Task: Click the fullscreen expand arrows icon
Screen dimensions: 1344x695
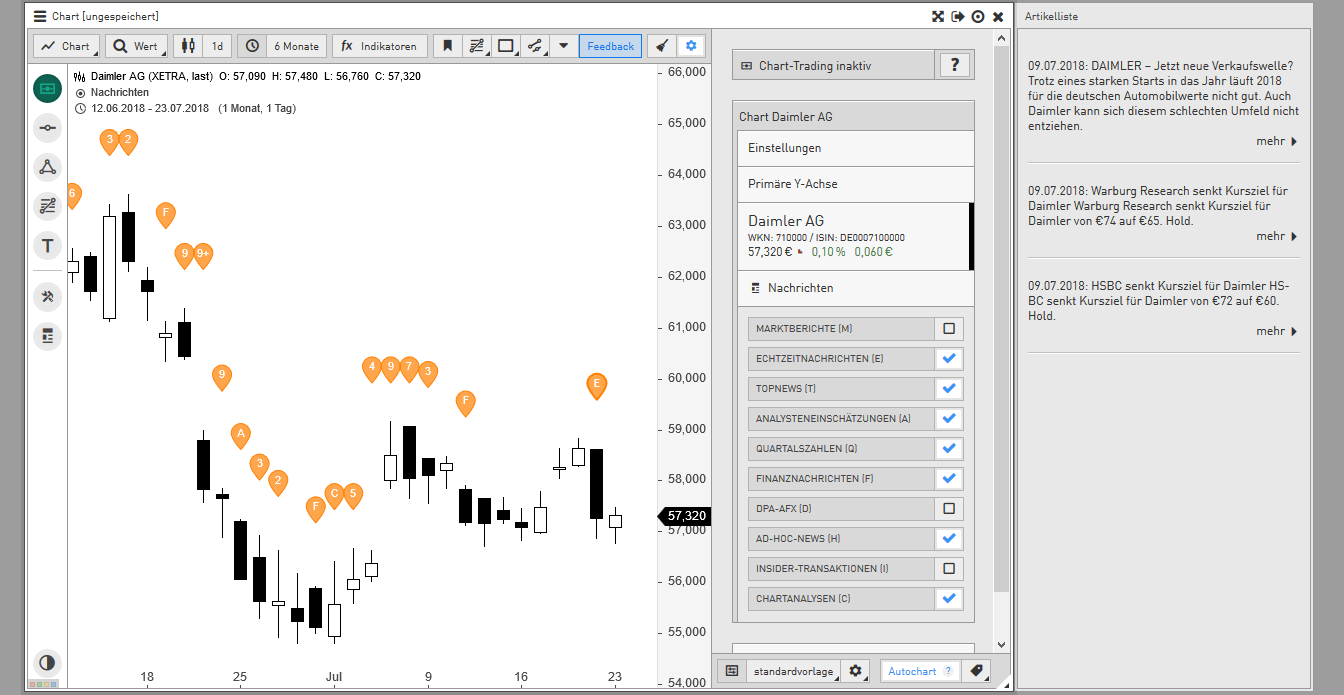Action: tap(938, 17)
